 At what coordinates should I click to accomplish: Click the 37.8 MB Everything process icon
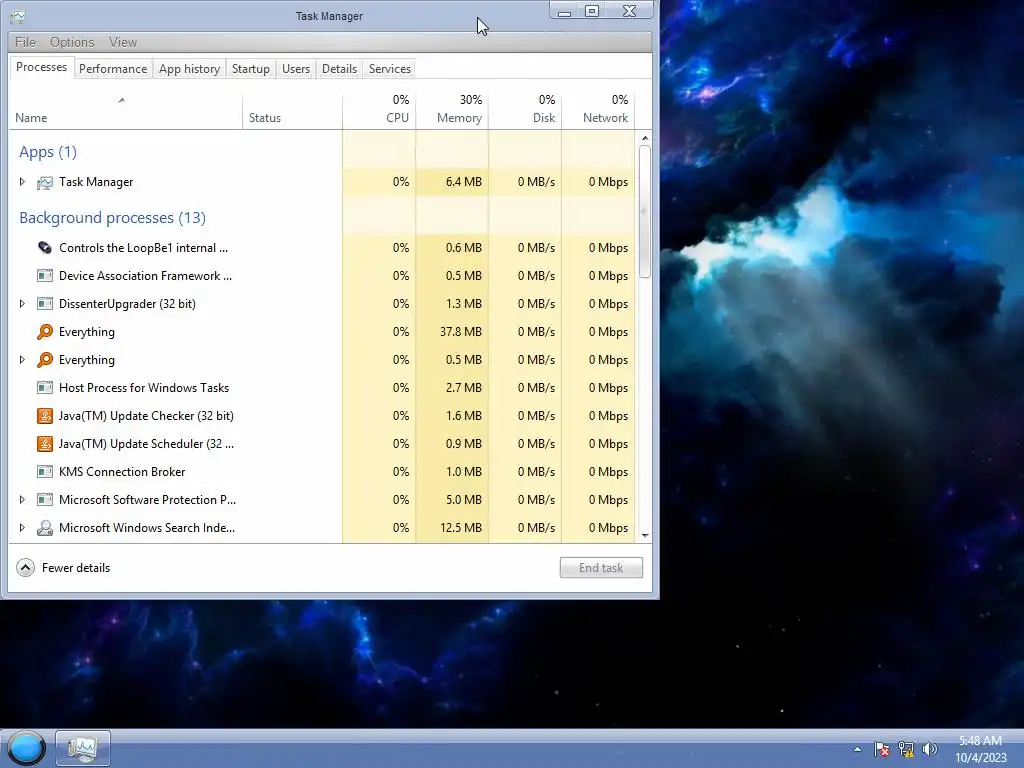44,332
